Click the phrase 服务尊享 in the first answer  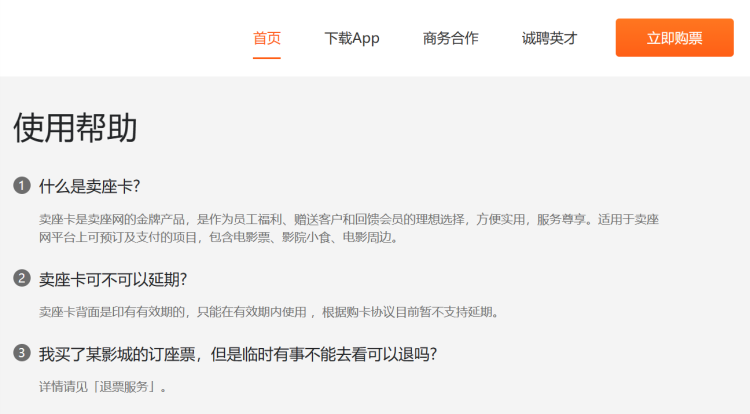[x=564, y=219]
